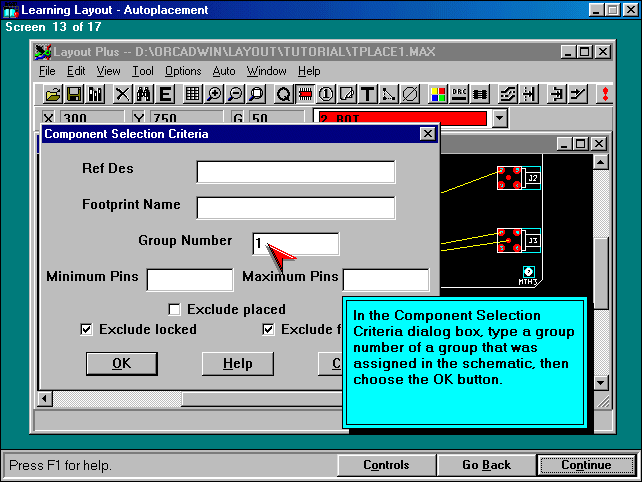Expand the layer dropdown showing BOT
642x482 pixels.
tap(500, 119)
